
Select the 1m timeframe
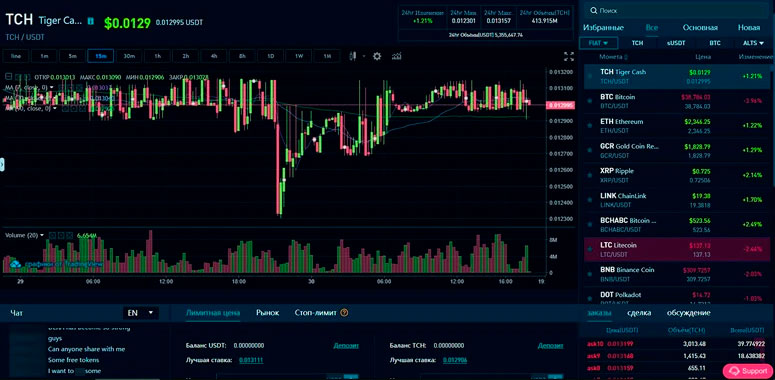pos(44,56)
